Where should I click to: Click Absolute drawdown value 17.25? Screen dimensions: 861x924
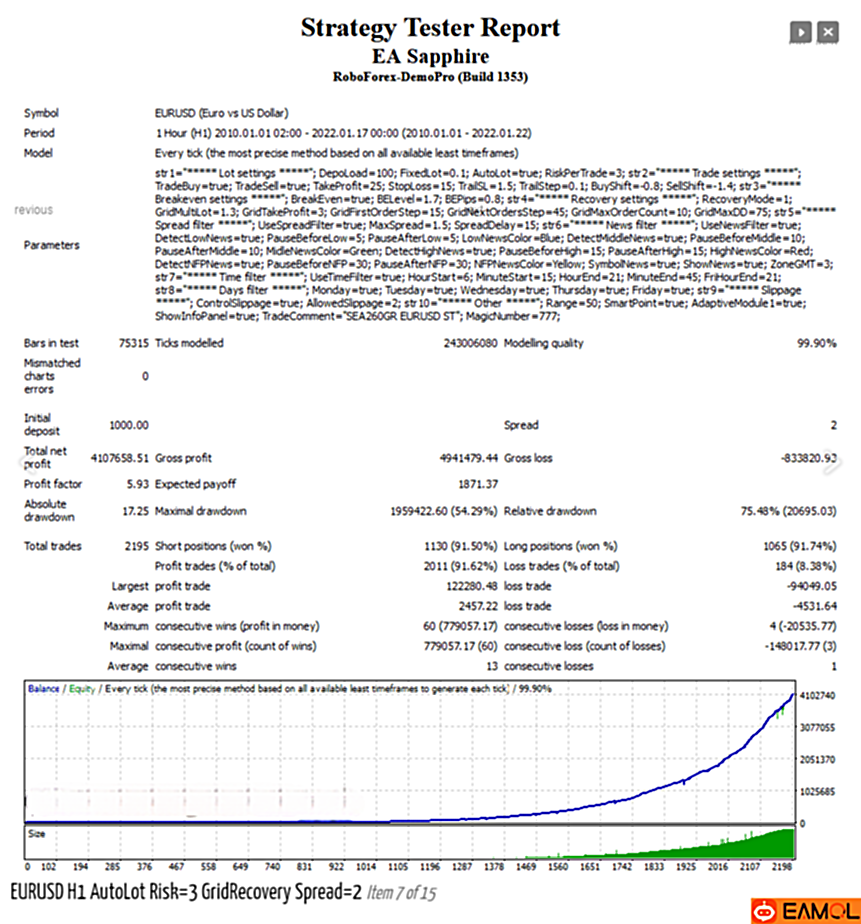point(136,511)
